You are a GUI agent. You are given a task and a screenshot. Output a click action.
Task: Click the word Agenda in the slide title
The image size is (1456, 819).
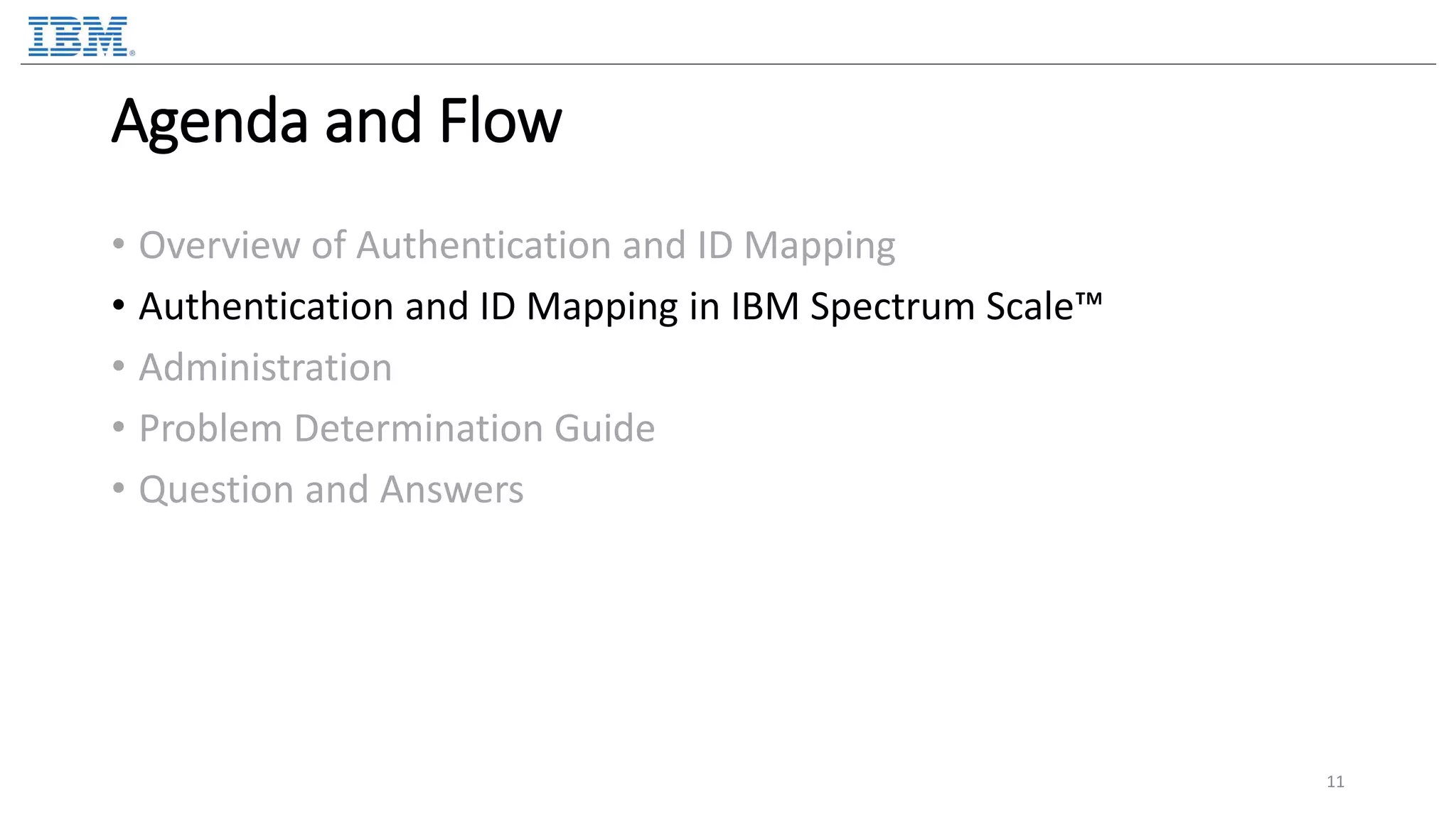(210, 122)
